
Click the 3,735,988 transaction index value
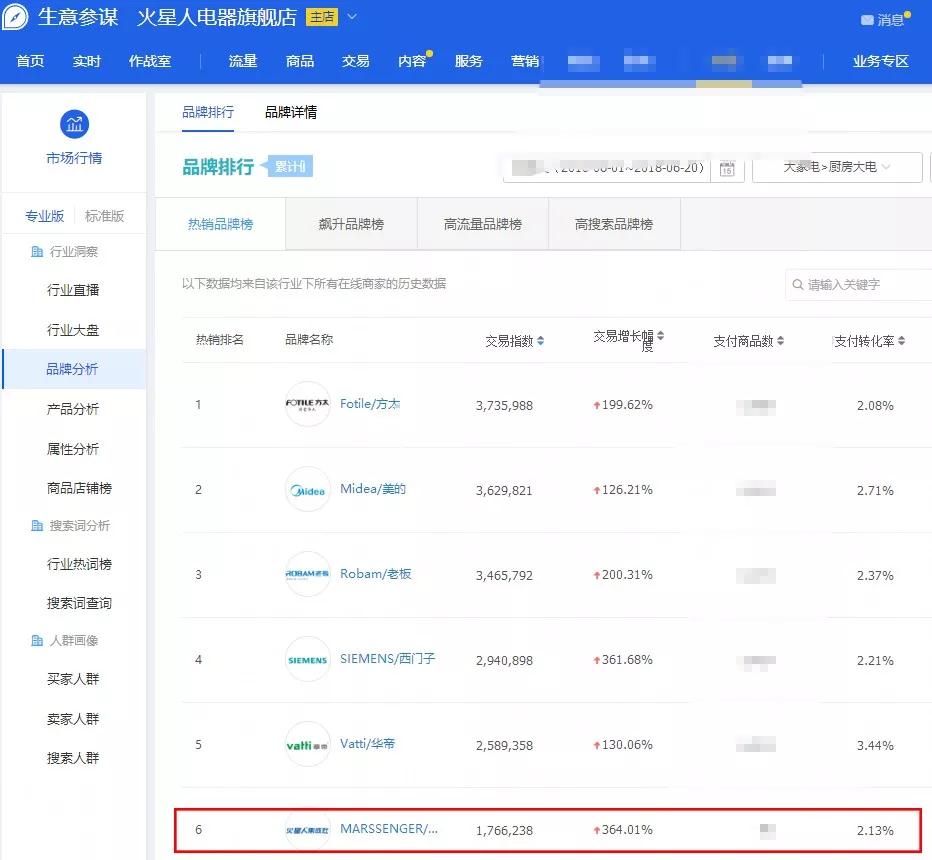point(504,405)
